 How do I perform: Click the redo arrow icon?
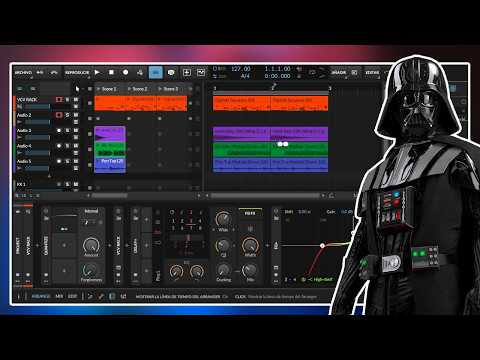[54, 72]
